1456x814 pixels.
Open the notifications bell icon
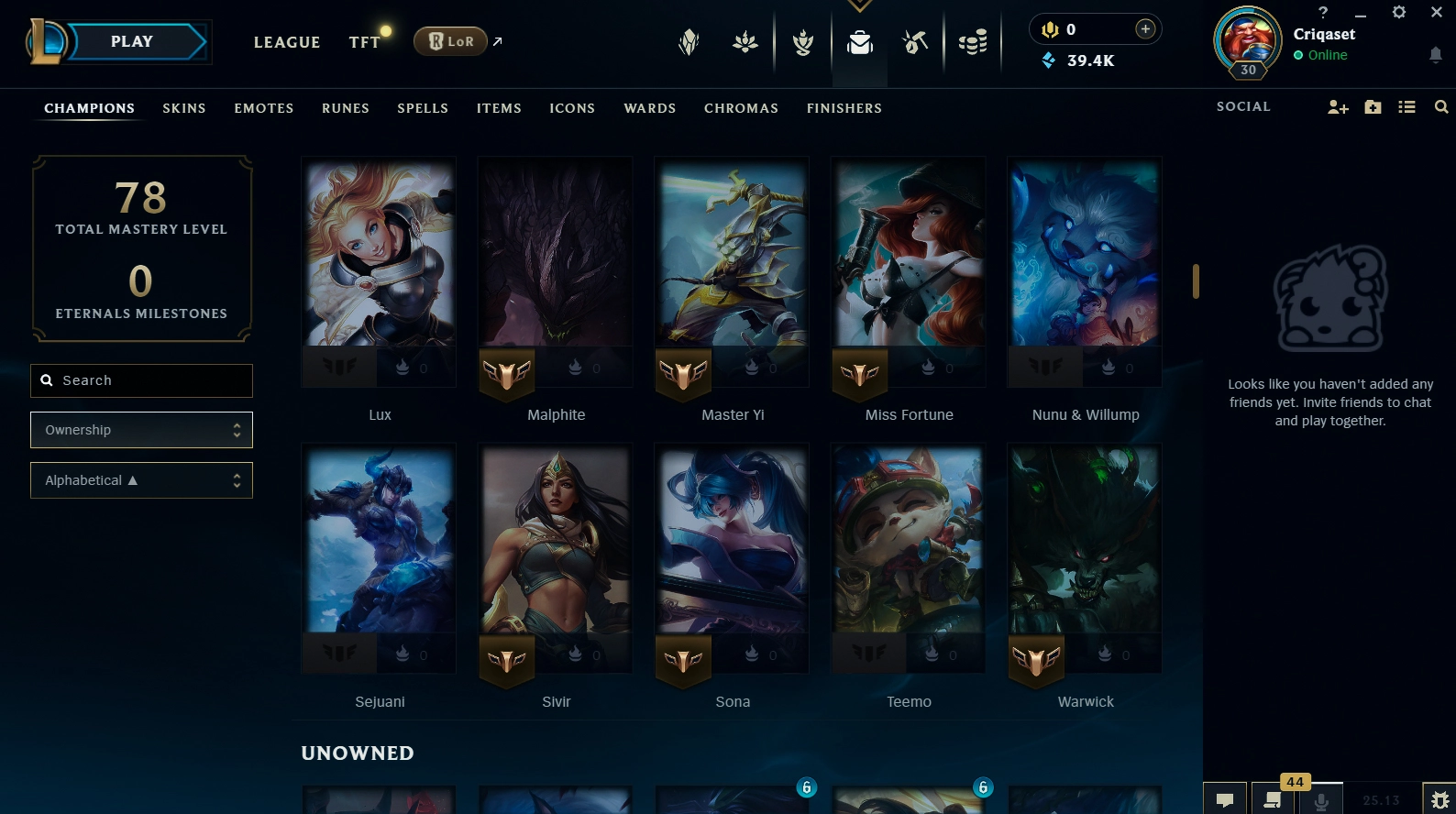point(1435,55)
